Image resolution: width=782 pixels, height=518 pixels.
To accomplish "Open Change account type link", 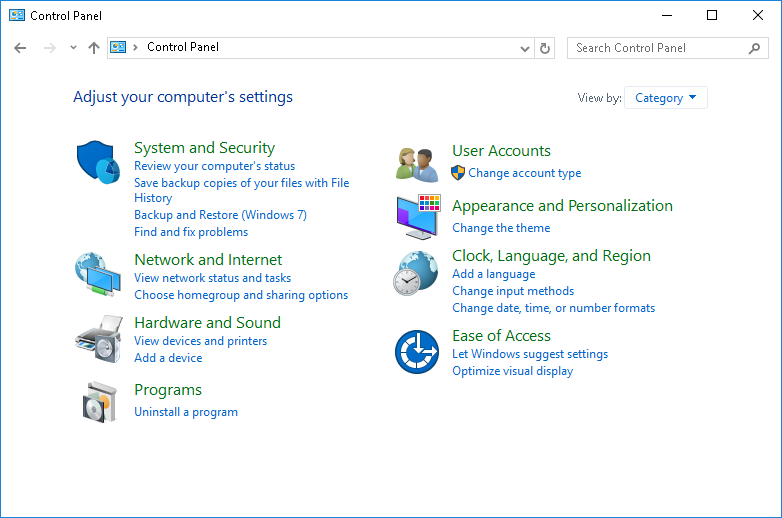I will coord(524,173).
